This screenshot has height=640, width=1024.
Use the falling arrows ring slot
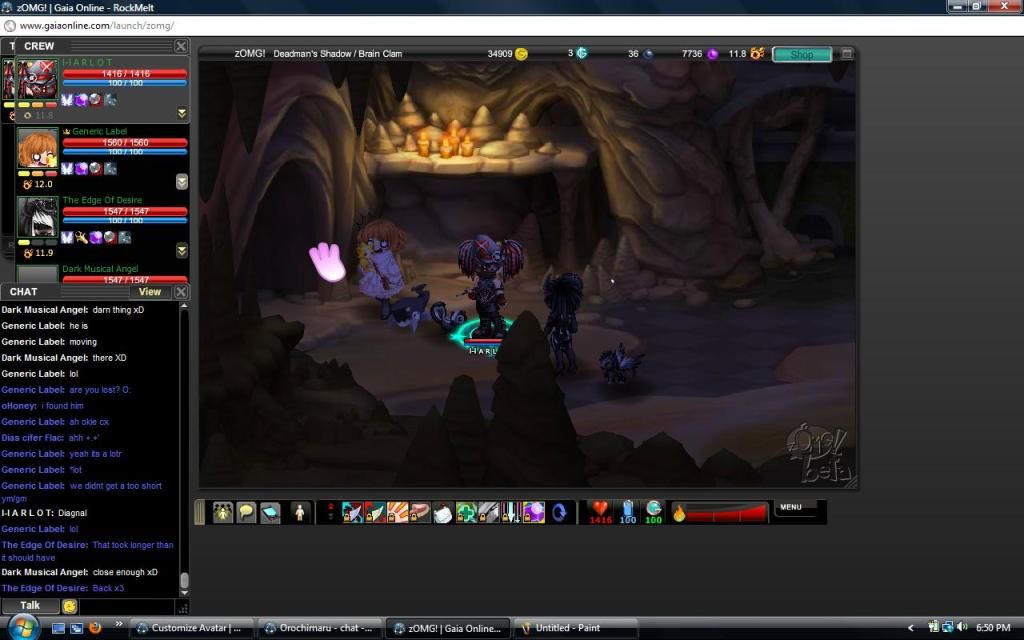click(x=511, y=513)
